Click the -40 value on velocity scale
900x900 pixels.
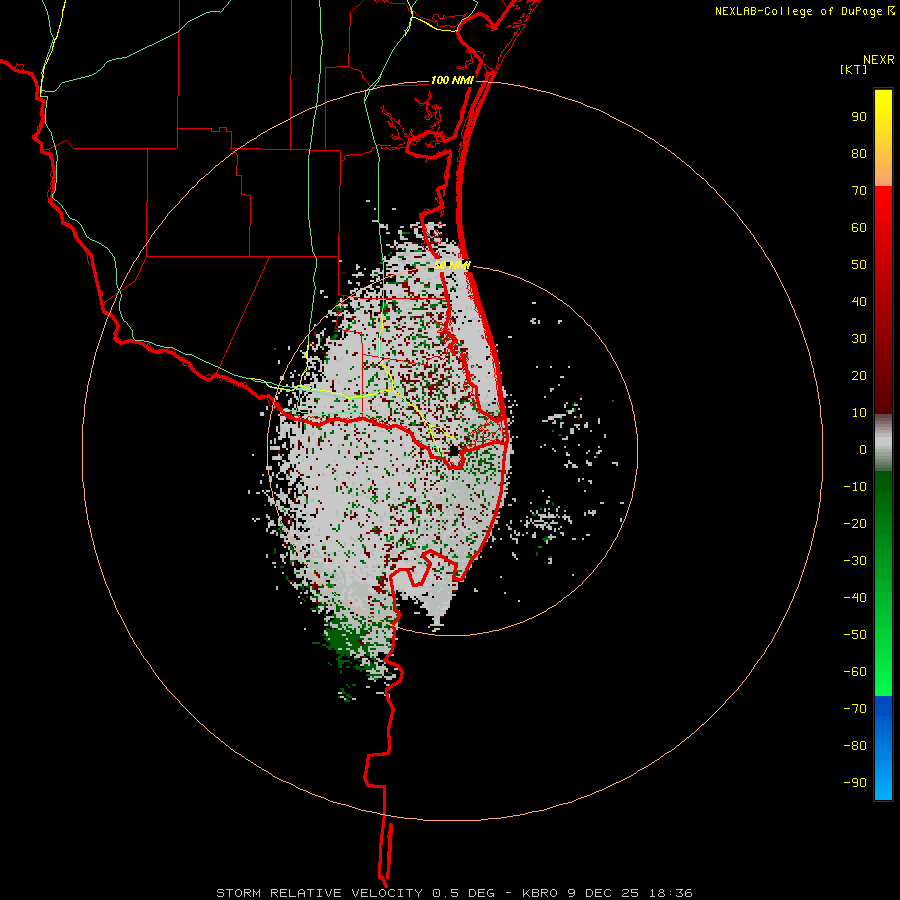click(855, 598)
